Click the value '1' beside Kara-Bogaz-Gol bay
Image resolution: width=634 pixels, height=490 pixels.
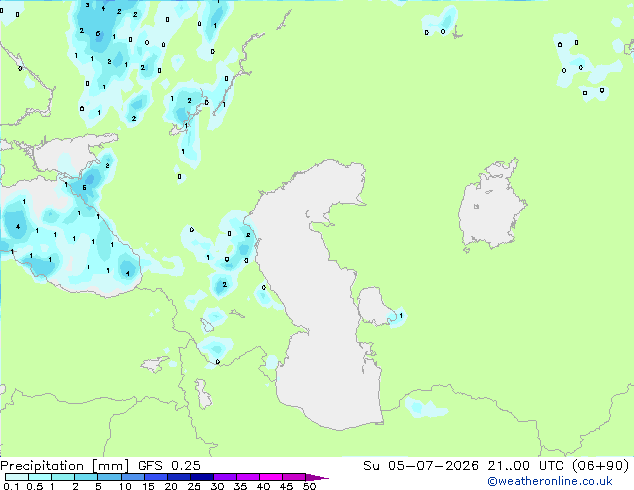click(401, 315)
